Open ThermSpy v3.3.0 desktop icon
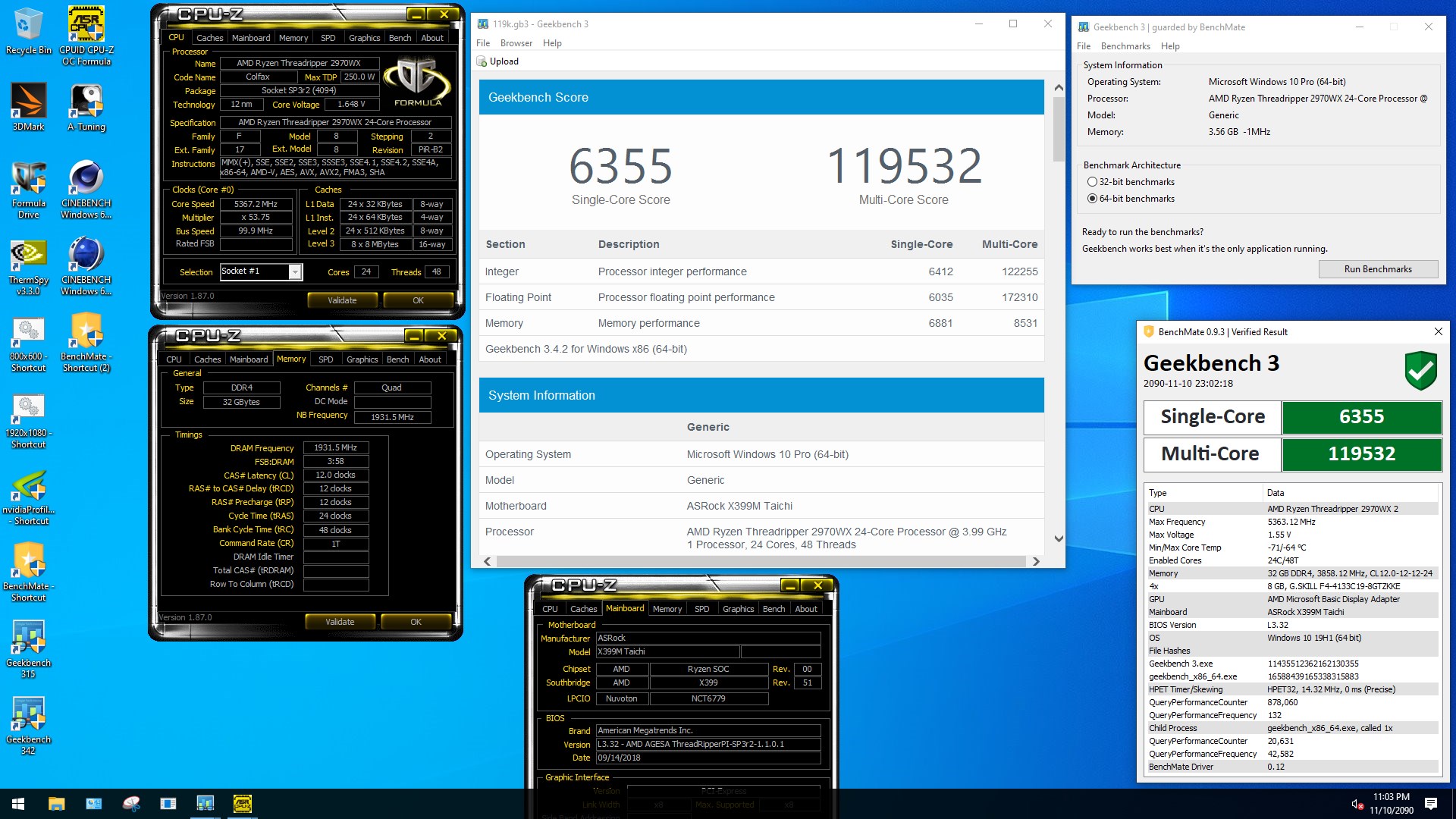Viewport: 1456px width, 819px height. click(28, 266)
